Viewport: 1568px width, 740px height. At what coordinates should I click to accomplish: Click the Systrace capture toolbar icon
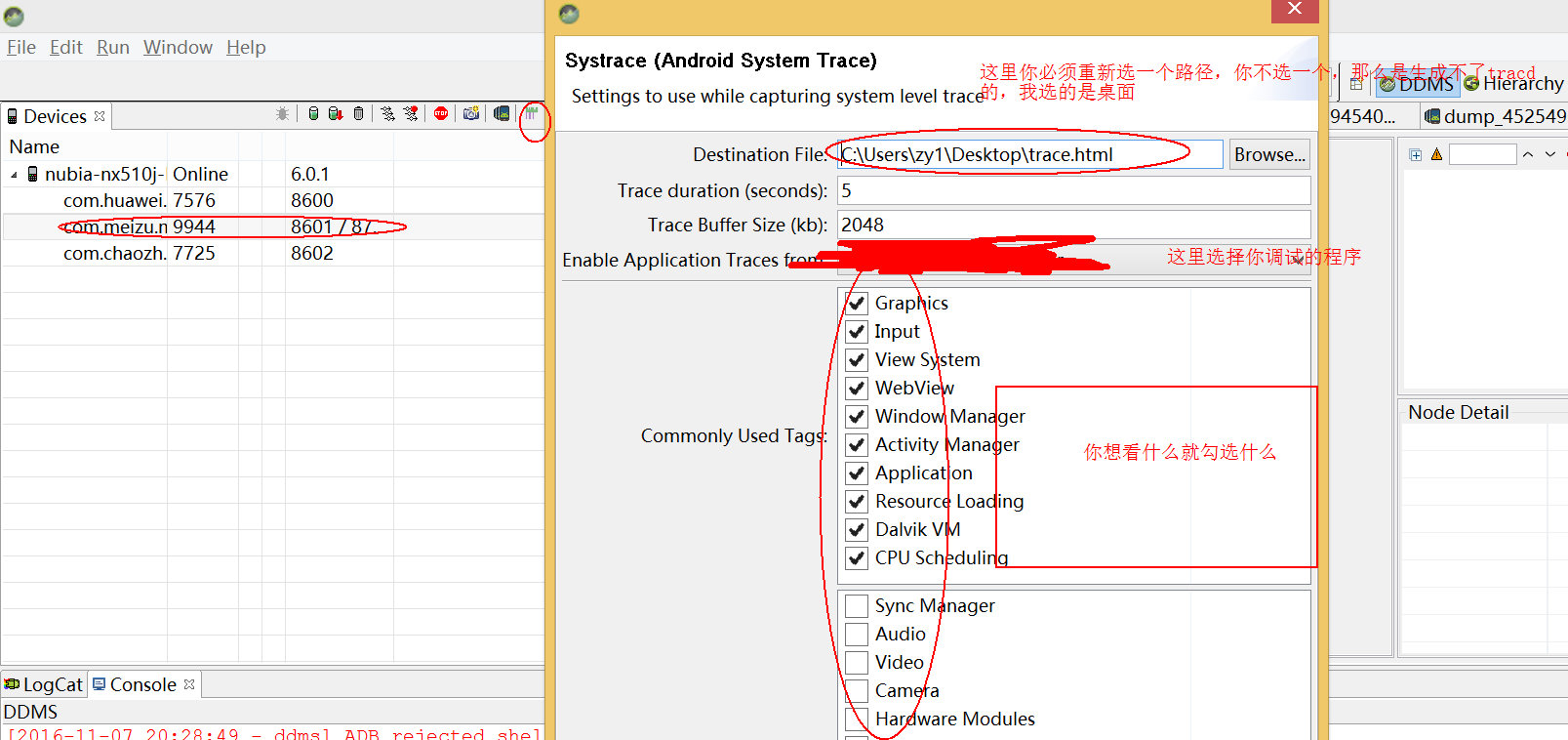(532, 114)
